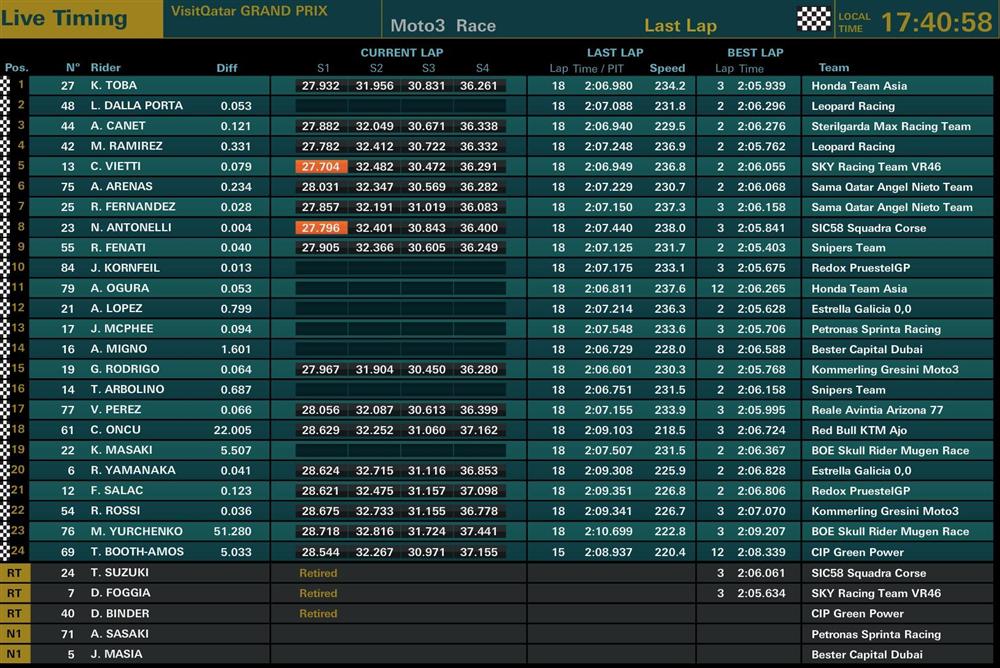Click the Petronas Sprinta Racing team for J. MCPHEE
Screen dimensions: 1000x668
pos(876,329)
